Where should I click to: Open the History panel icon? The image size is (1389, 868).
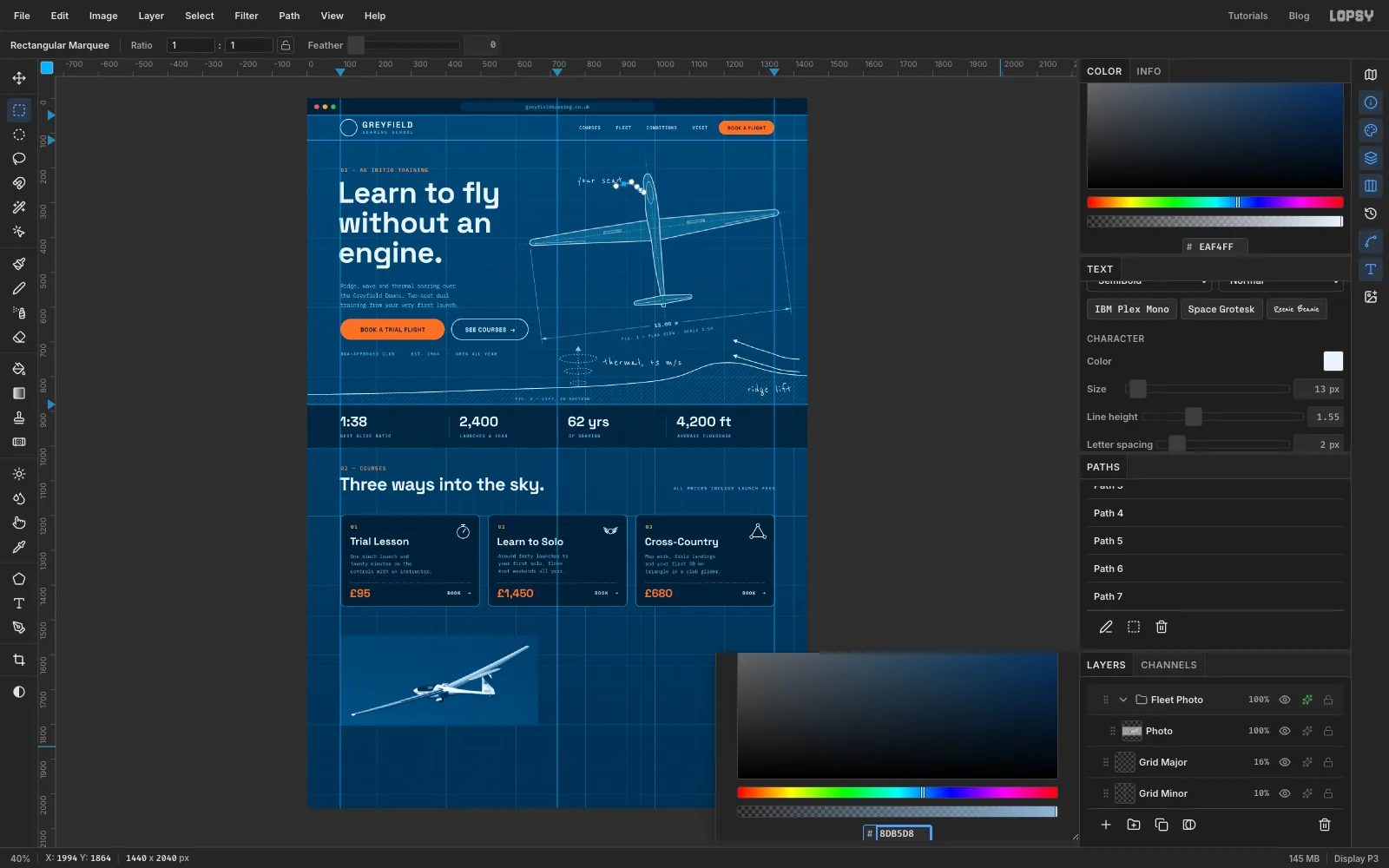pos(1371,214)
